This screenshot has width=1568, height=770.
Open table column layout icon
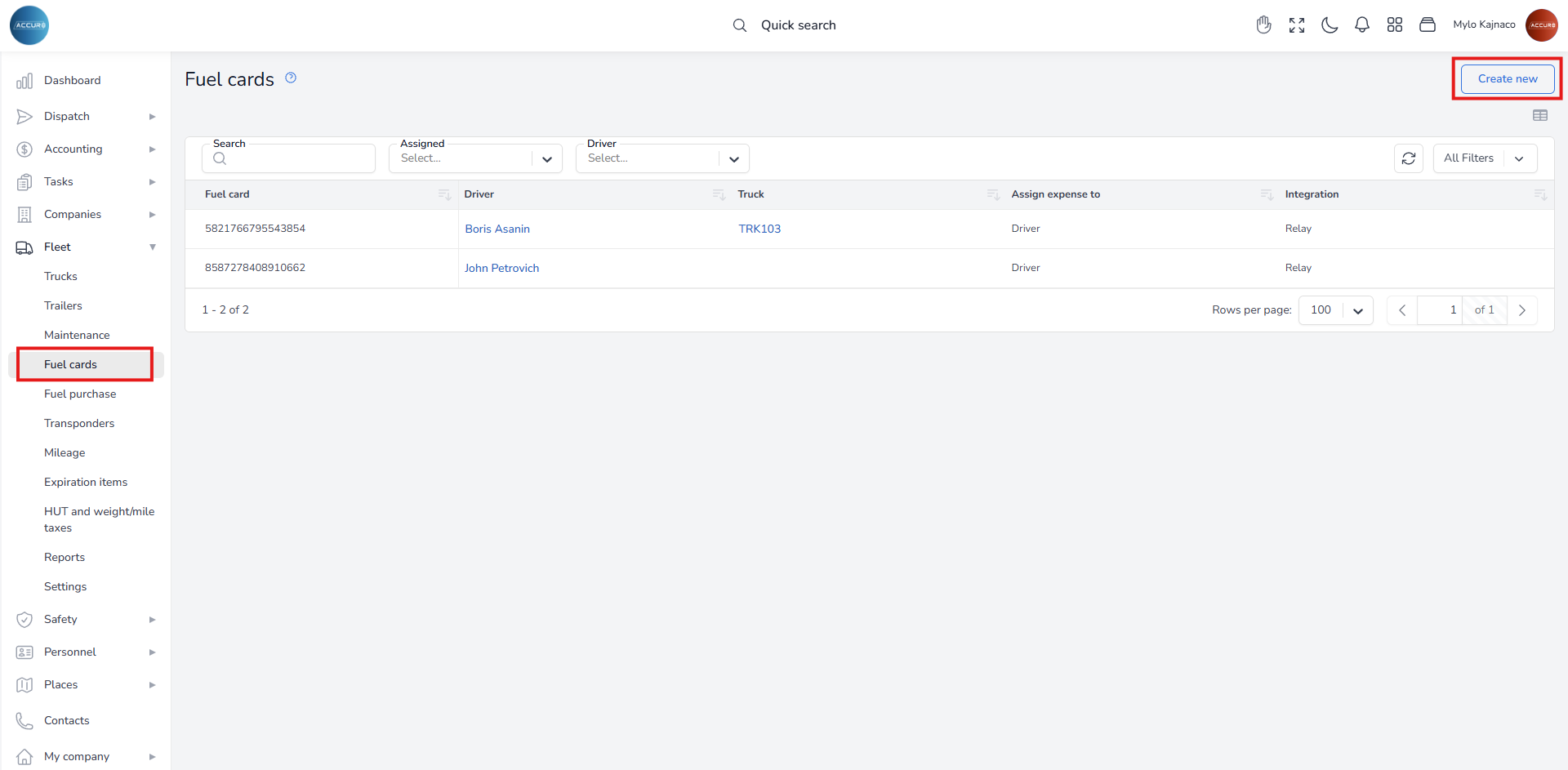click(1539, 116)
